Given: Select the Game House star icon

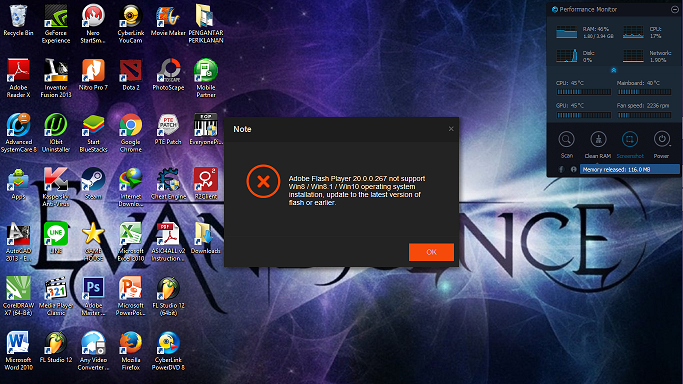Looking at the screenshot, I should click(93, 243).
